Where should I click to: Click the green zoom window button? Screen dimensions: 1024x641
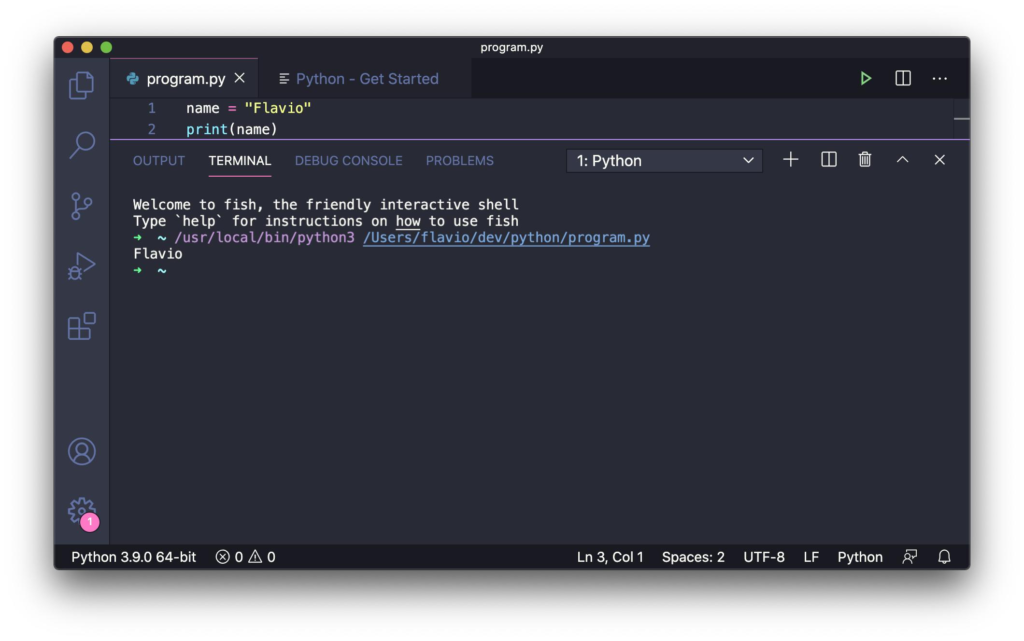click(106, 47)
